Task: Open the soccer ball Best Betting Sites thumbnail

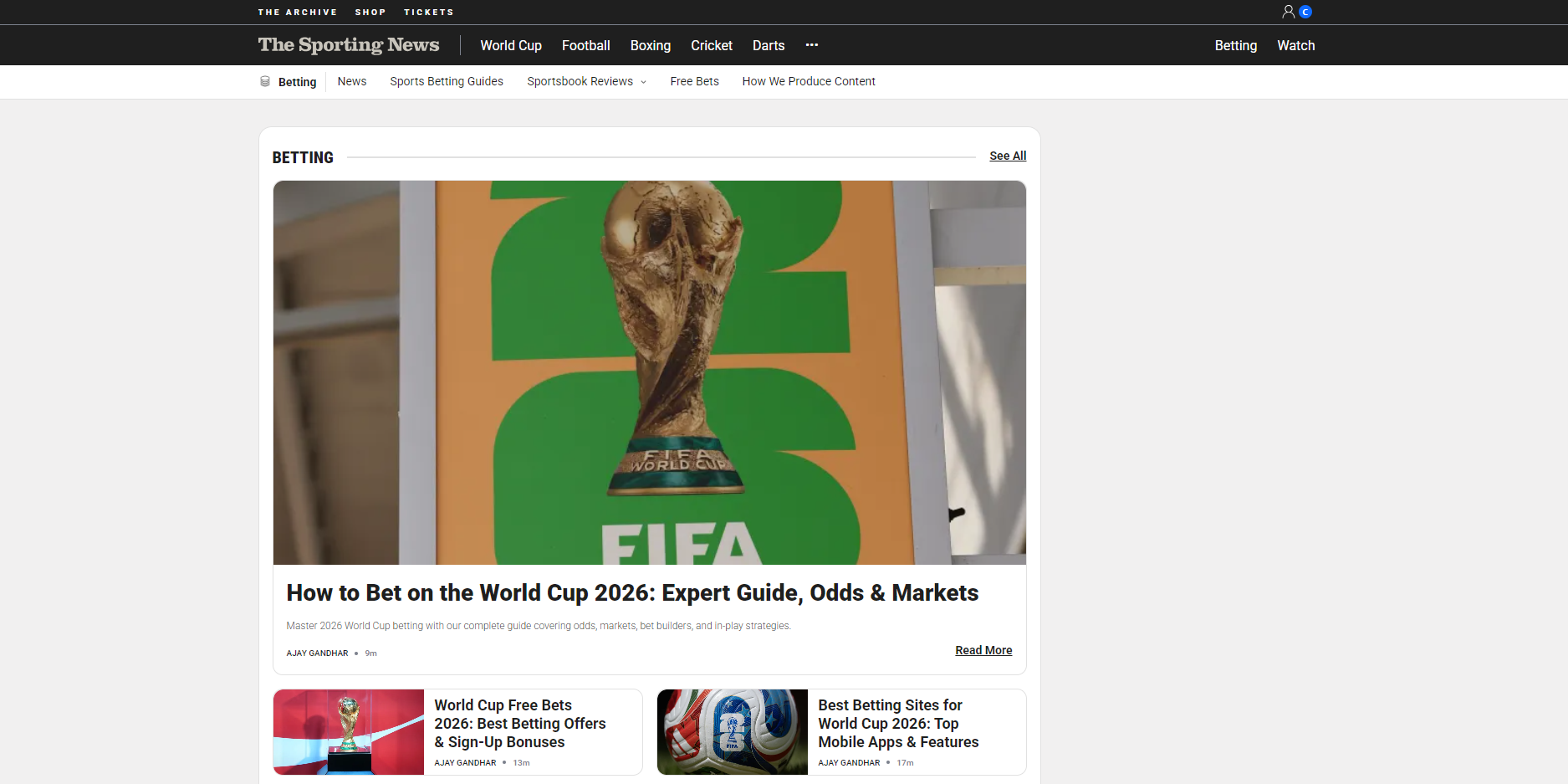Action: (x=733, y=732)
